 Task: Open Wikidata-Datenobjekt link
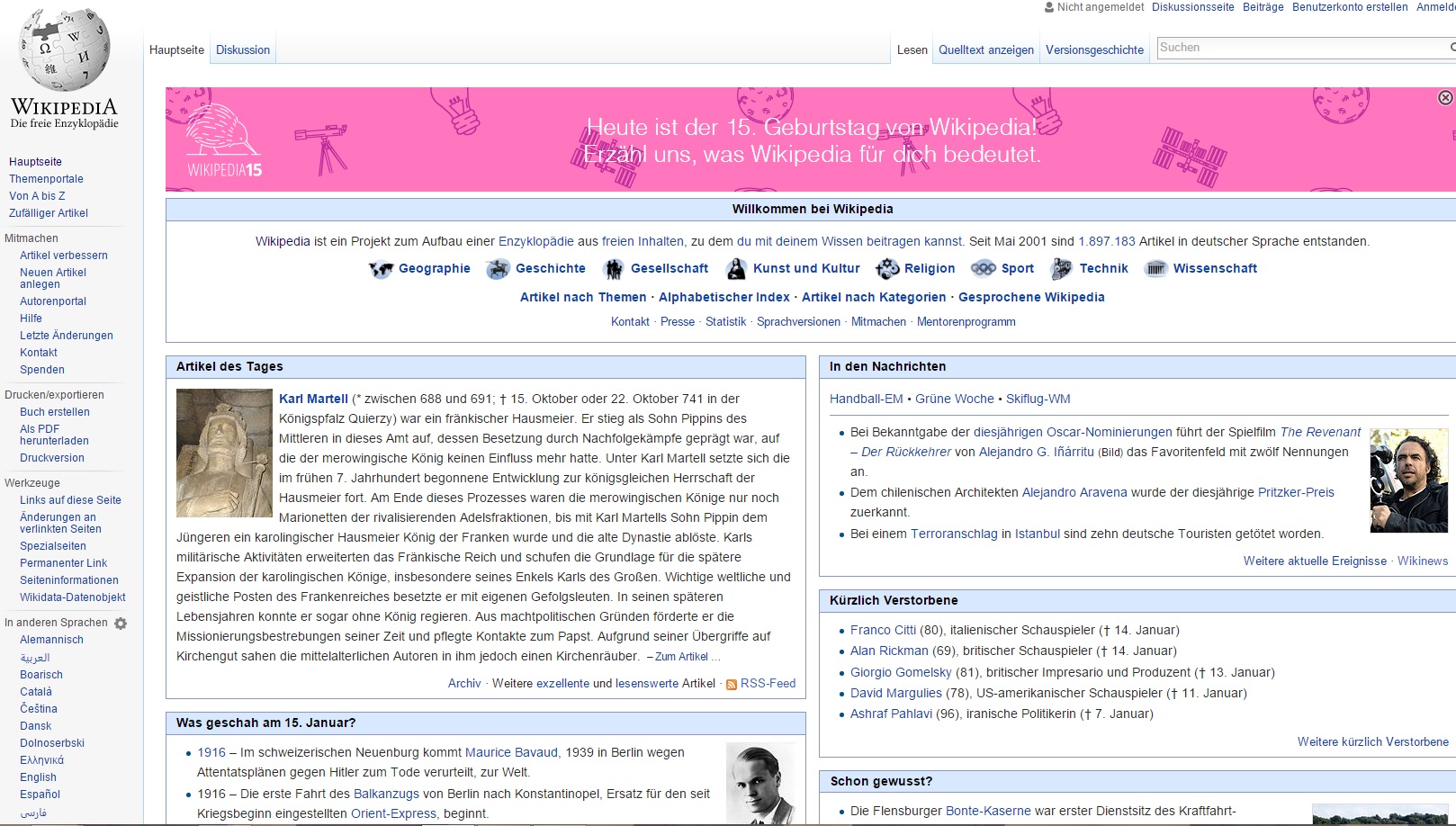tap(73, 597)
